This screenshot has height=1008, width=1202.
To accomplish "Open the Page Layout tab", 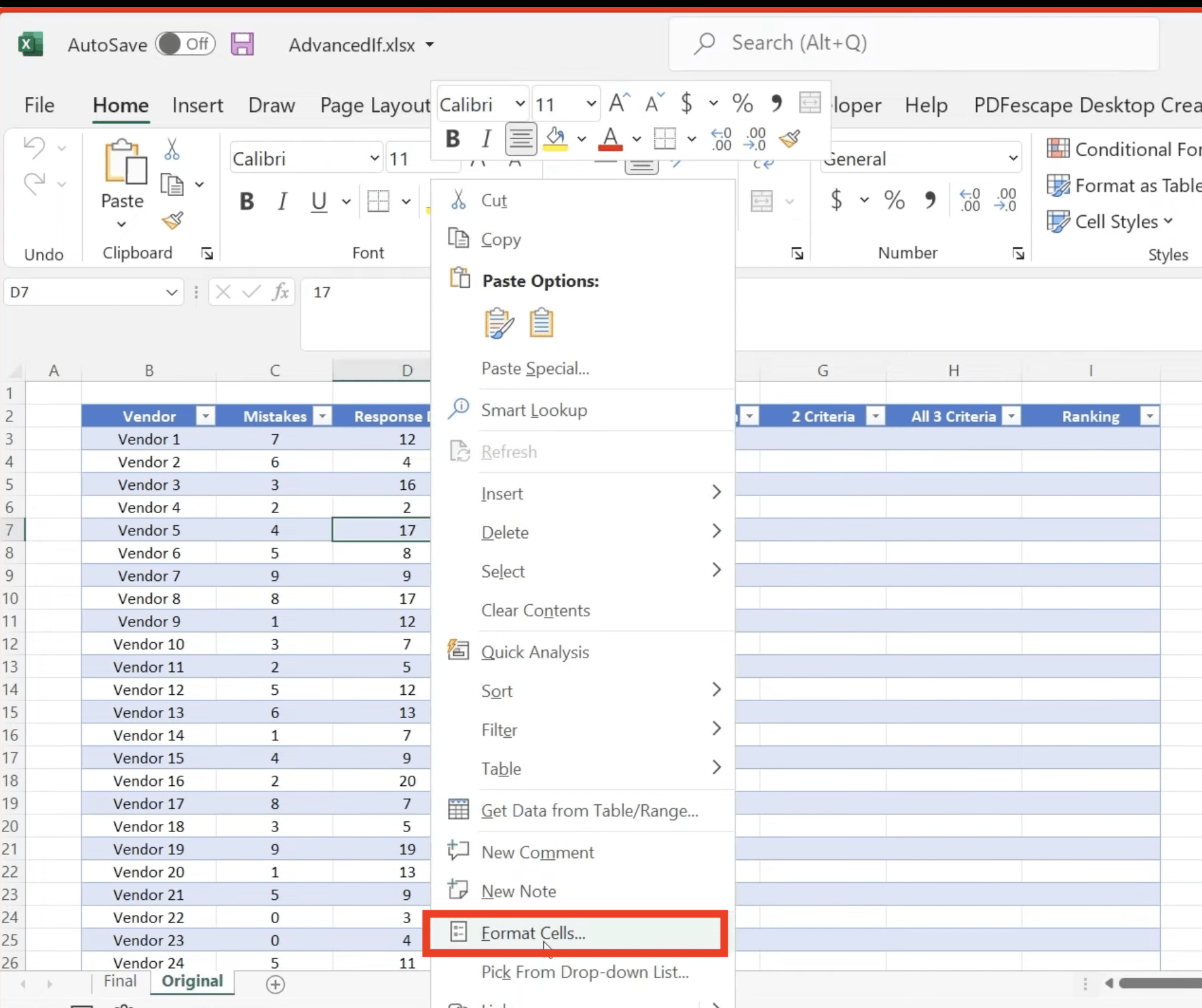I will (x=375, y=104).
